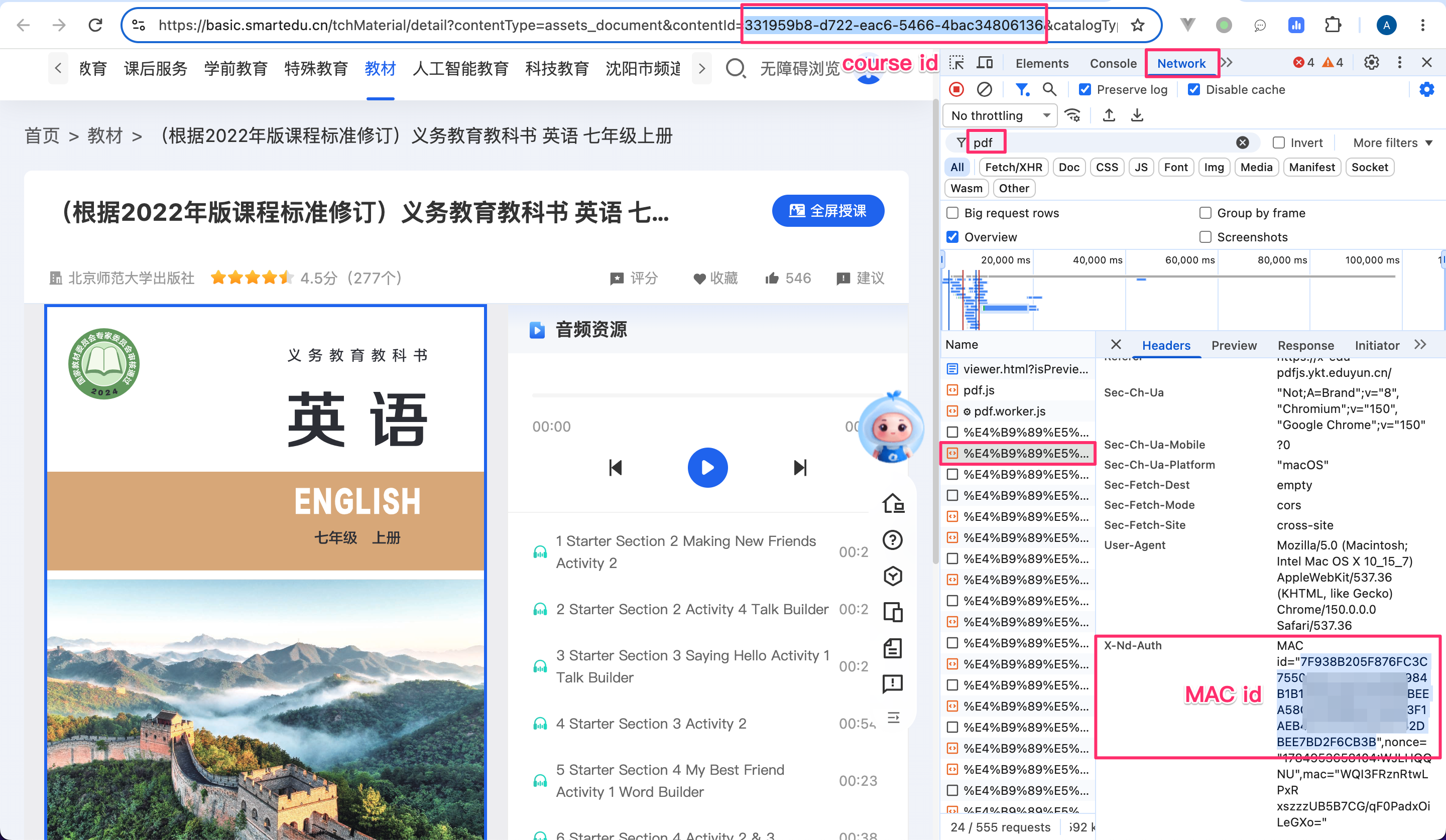The height and width of the screenshot is (840, 1446).
Task: Enable the Invert filter checkbox
Action: coord(1278,143)
